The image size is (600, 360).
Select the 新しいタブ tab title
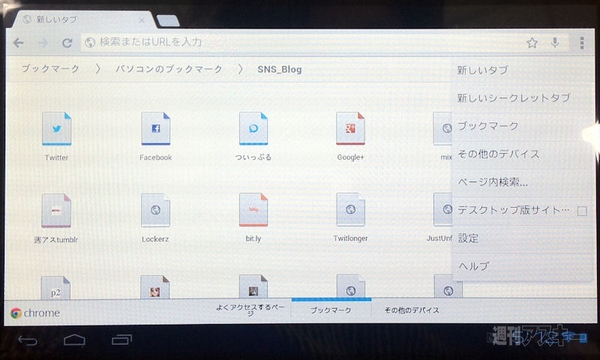(x=57, y=20)
